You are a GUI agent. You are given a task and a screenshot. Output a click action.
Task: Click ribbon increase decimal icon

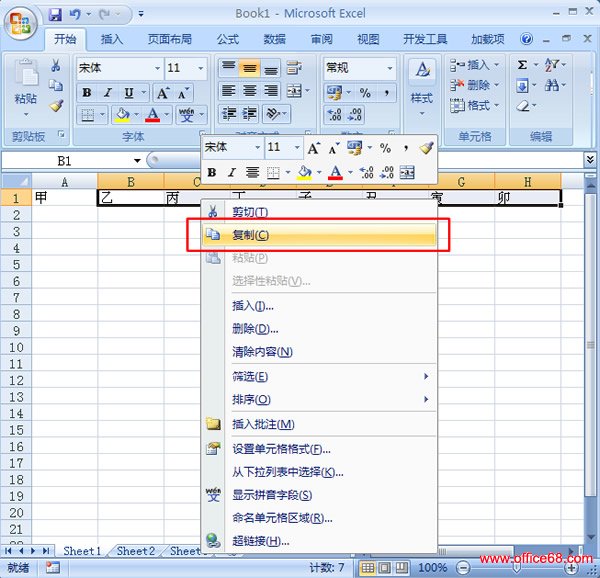tap(334, 115)
